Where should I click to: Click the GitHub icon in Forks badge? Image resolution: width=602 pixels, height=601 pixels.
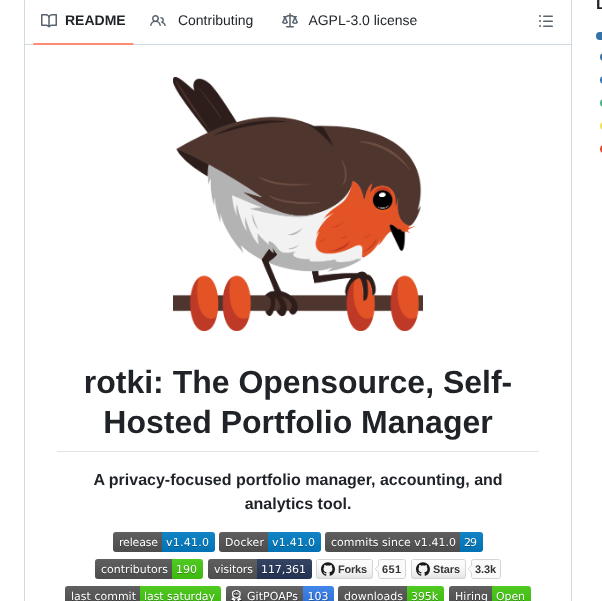click(x=328, y=569)
